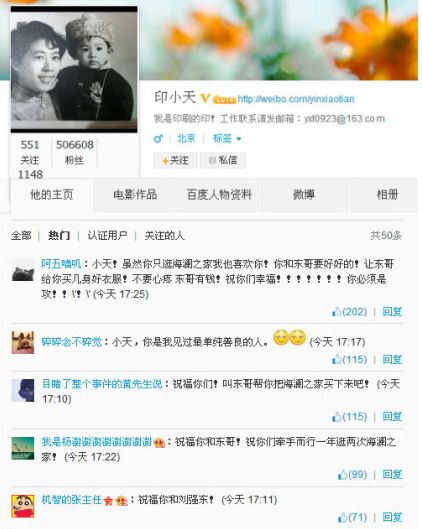The image size is (422, 529).
Task: Like 机智的张主任's comment with 71 likes
Action: click(352, 517)
